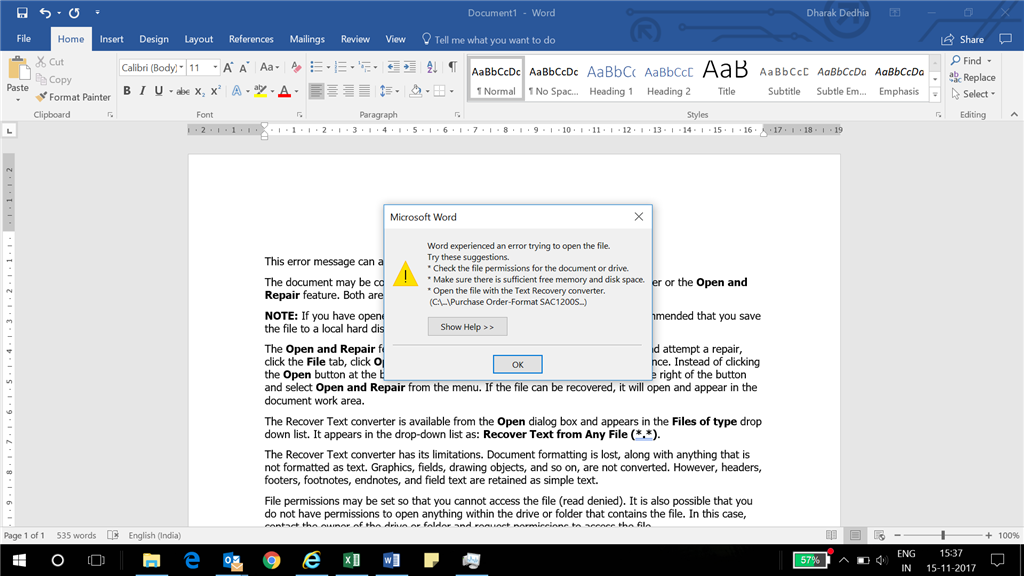Open the Line Spacing dropdown
Image resolution: width=1024 pixels, height=576 pixels.
tap(389, 91)
